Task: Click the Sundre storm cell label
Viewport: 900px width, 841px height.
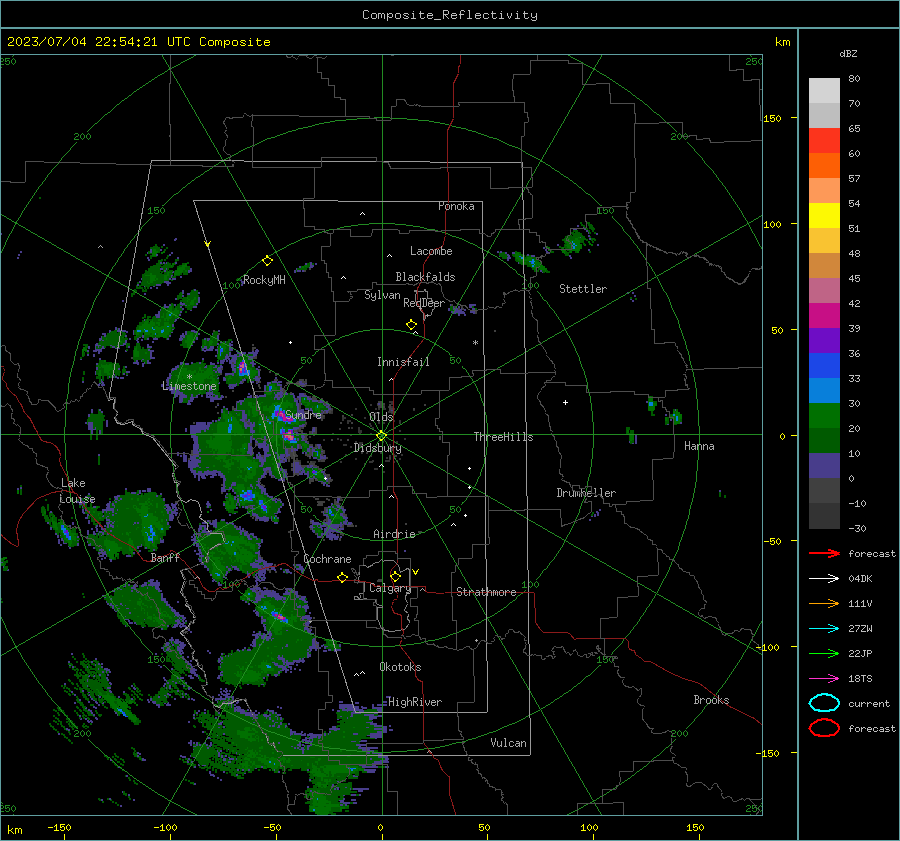Action: 303,415
